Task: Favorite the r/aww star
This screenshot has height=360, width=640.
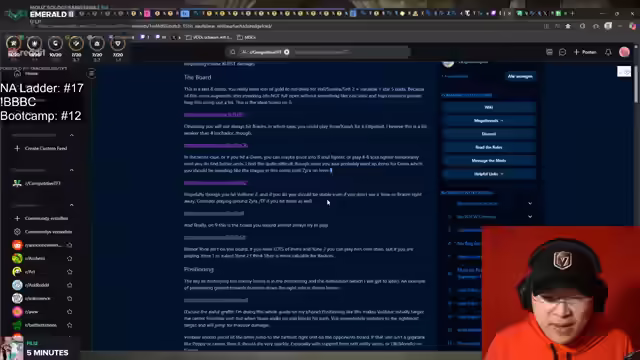Action: coord(69,312)
